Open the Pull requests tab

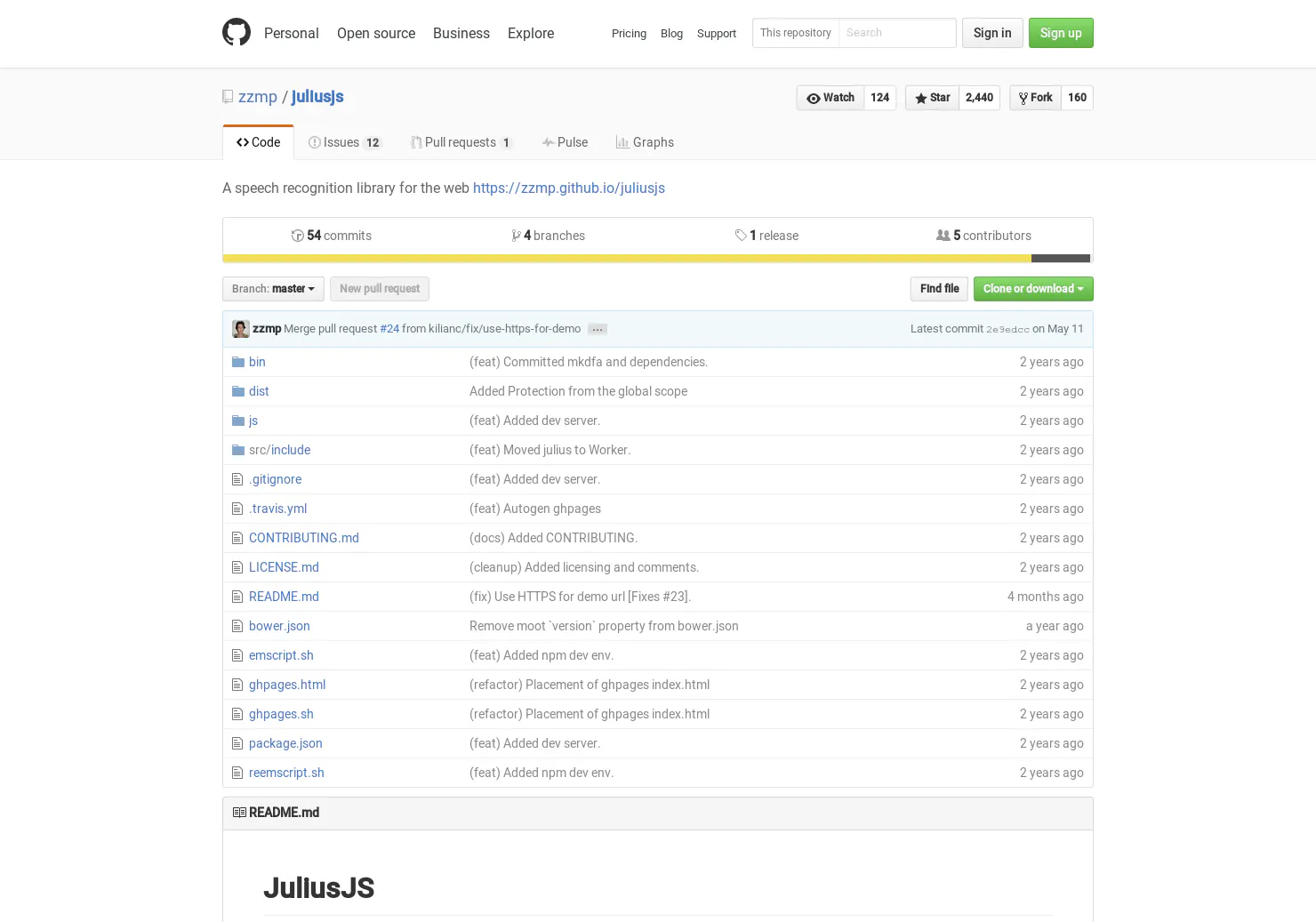pos(461,142)
